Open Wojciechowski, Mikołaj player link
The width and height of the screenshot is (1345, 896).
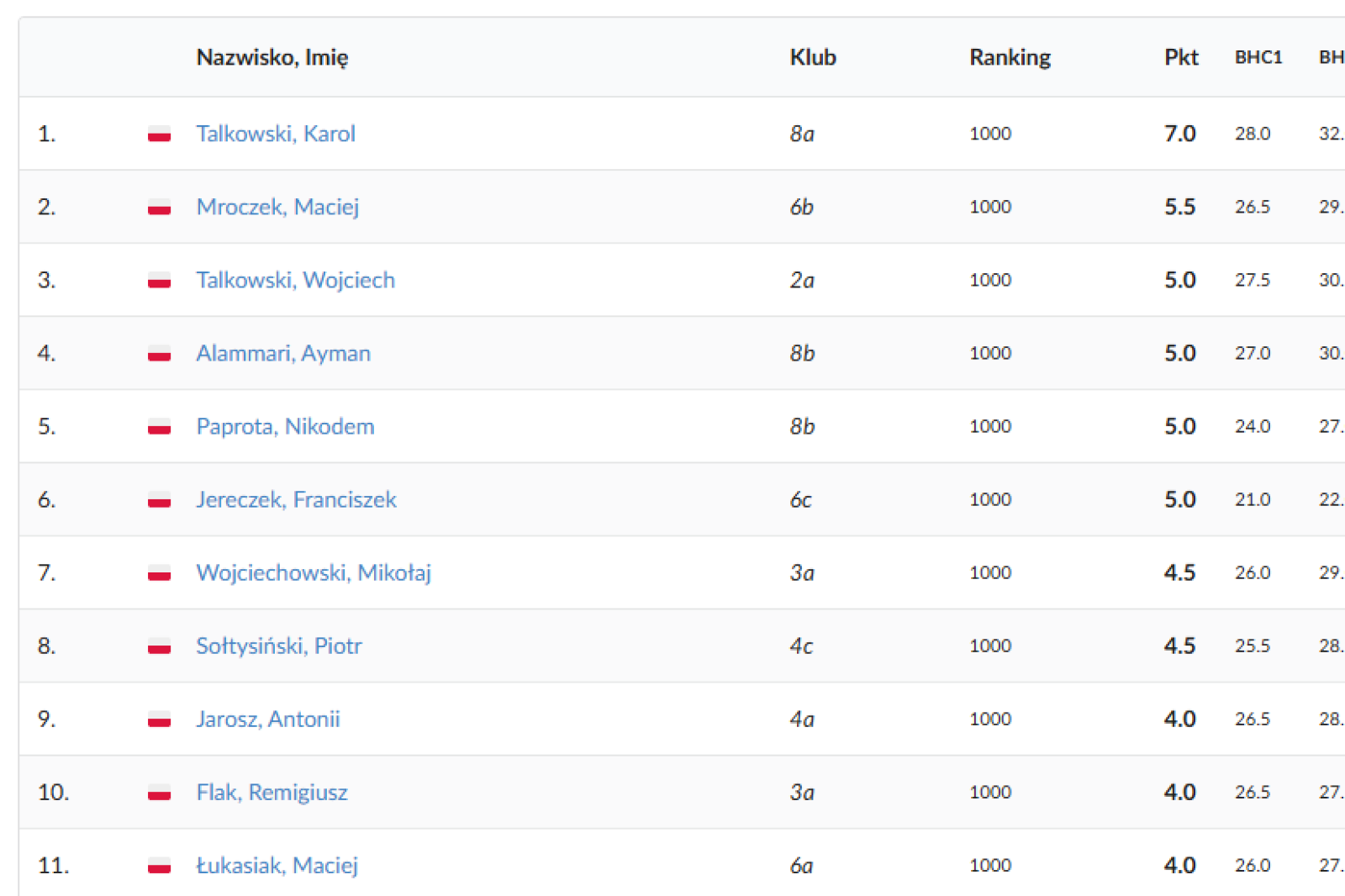pyautogui.click(x=314, y=572)
